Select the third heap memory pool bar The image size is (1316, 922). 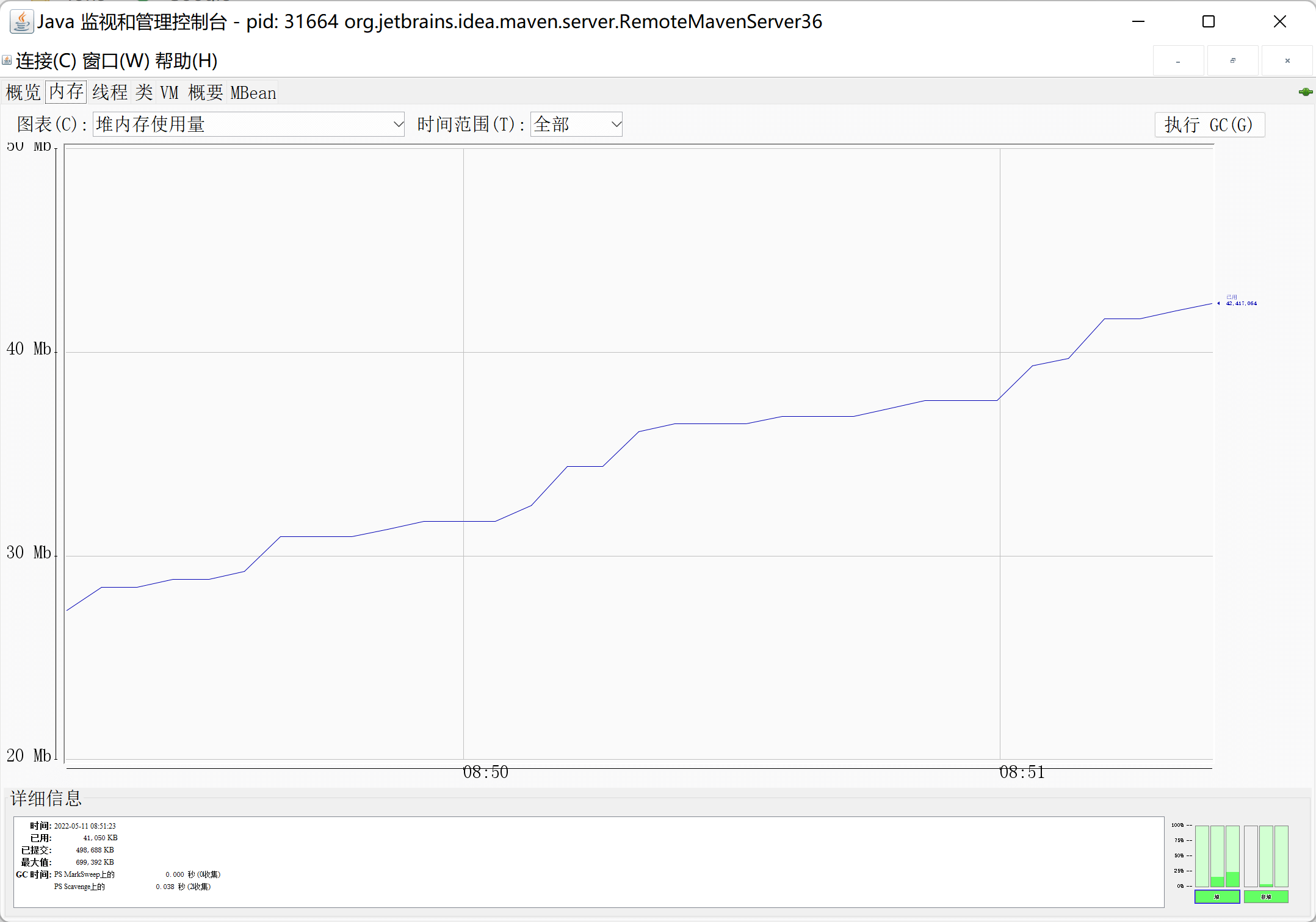pyautogui.click(x=1232, y=856)
